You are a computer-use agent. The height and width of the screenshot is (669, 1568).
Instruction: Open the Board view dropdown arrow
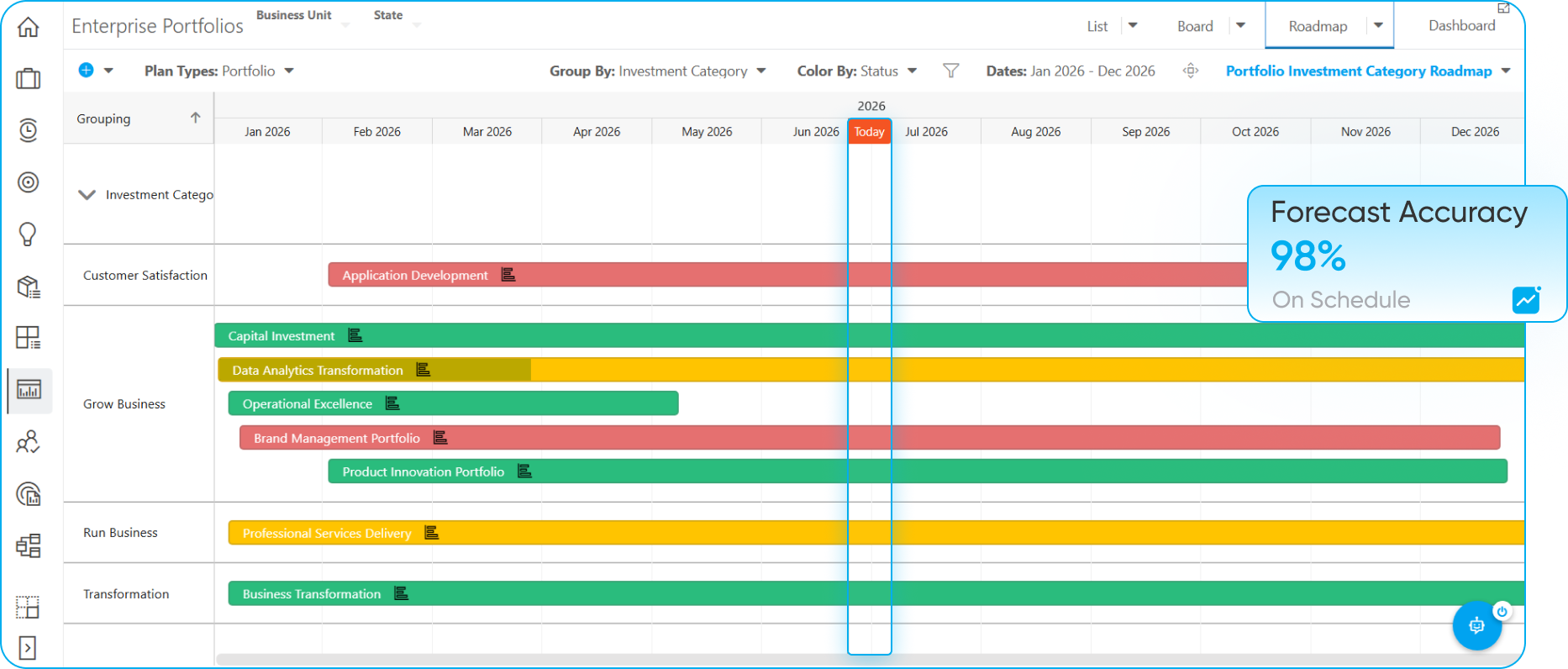1240,25
